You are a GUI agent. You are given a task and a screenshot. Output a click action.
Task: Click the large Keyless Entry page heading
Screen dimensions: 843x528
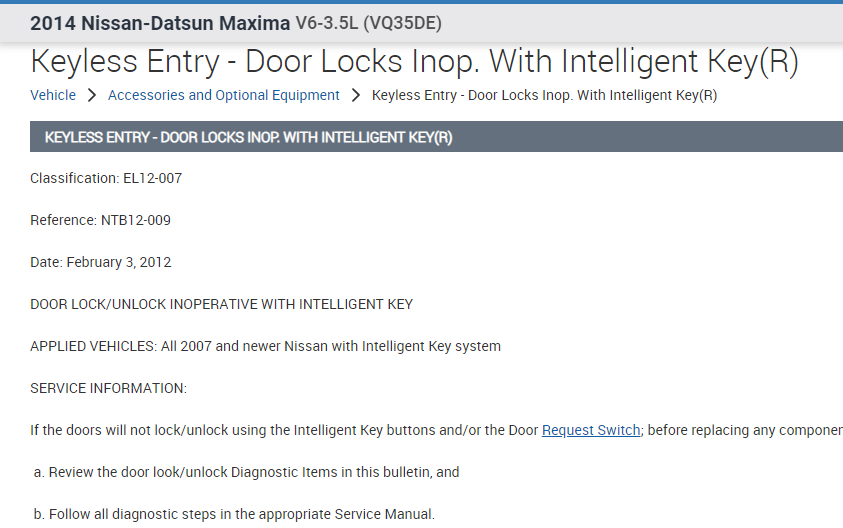[x=414, y=61]
